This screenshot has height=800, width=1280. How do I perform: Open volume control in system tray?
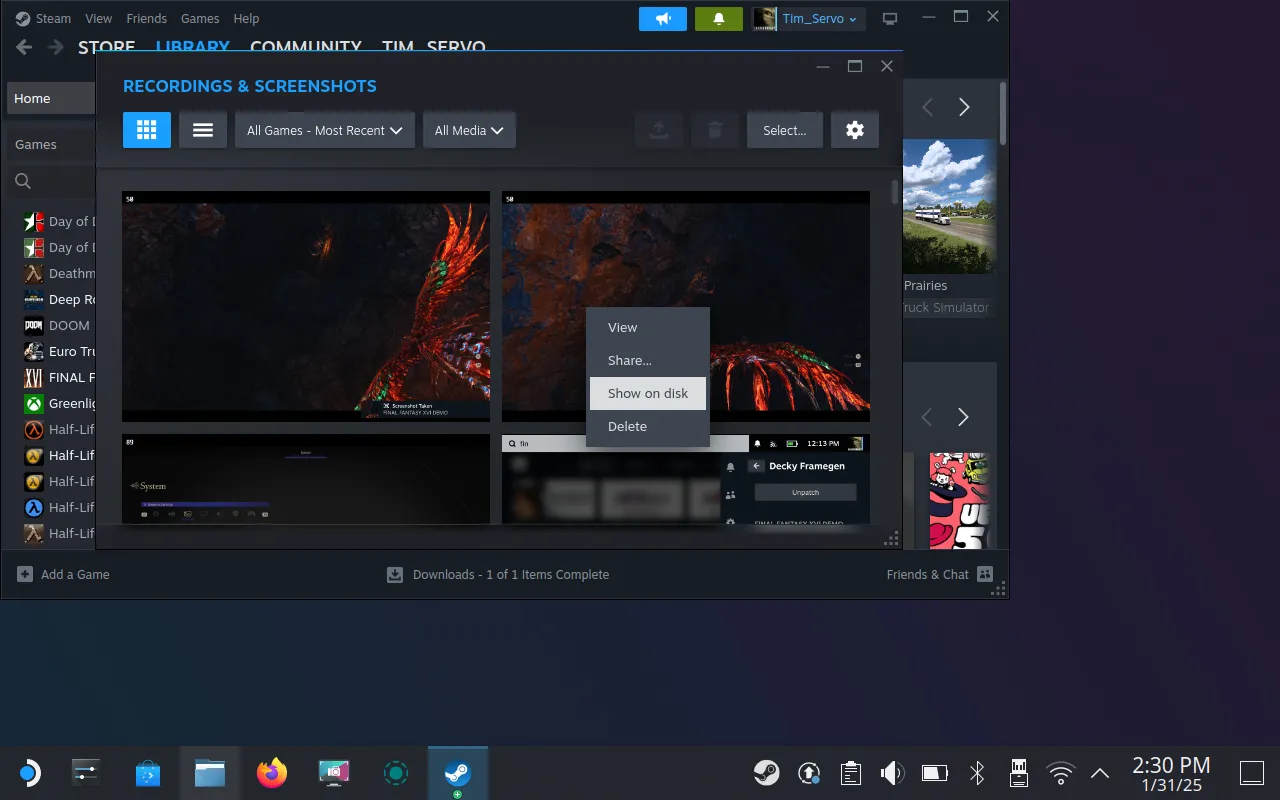click(x=891, y=772)
